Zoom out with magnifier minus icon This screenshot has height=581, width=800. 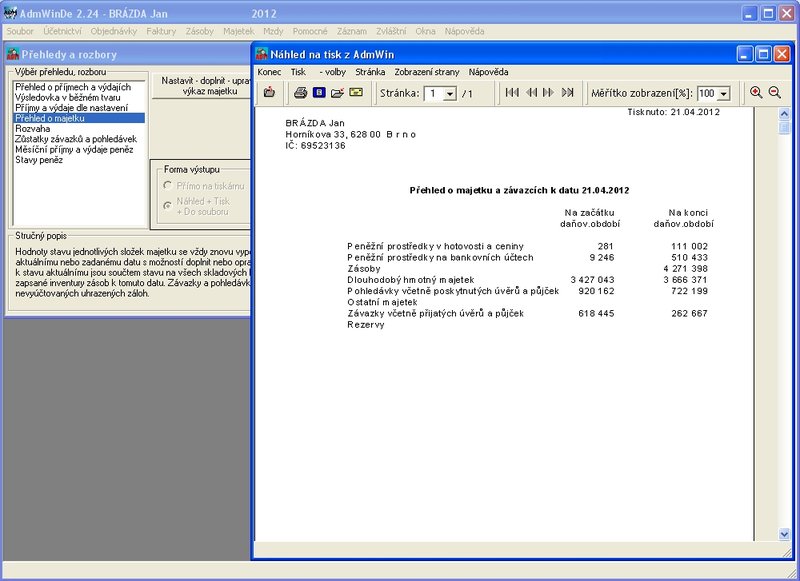coord(774,92)
